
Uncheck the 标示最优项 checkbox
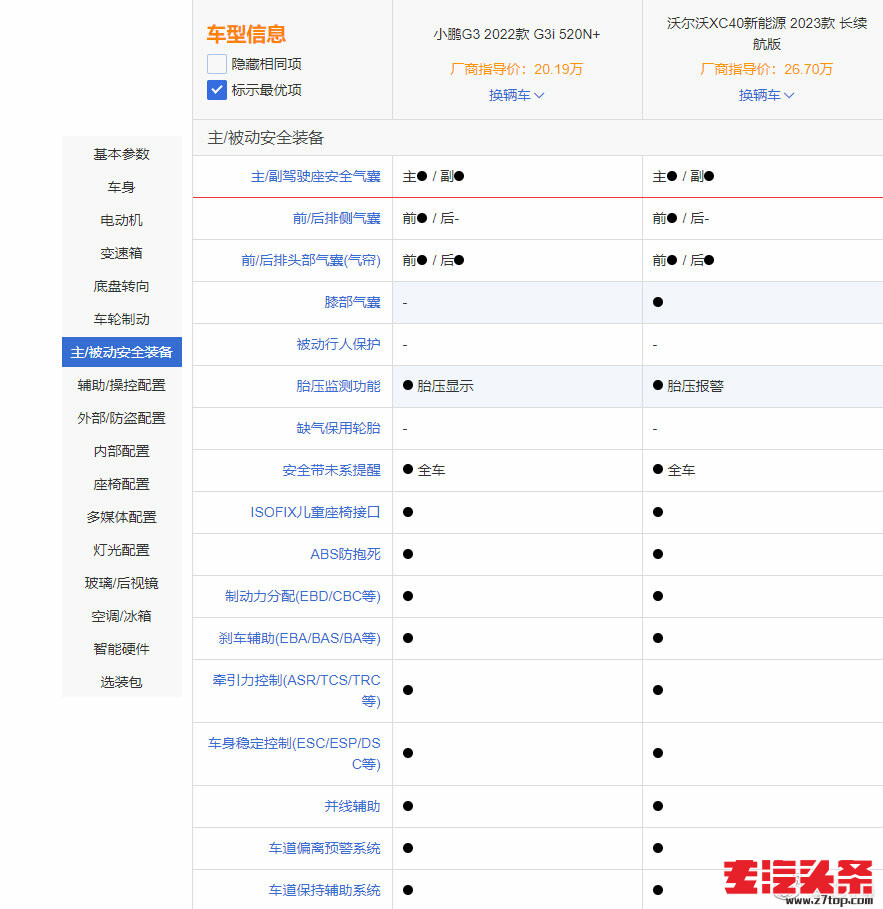216,90
